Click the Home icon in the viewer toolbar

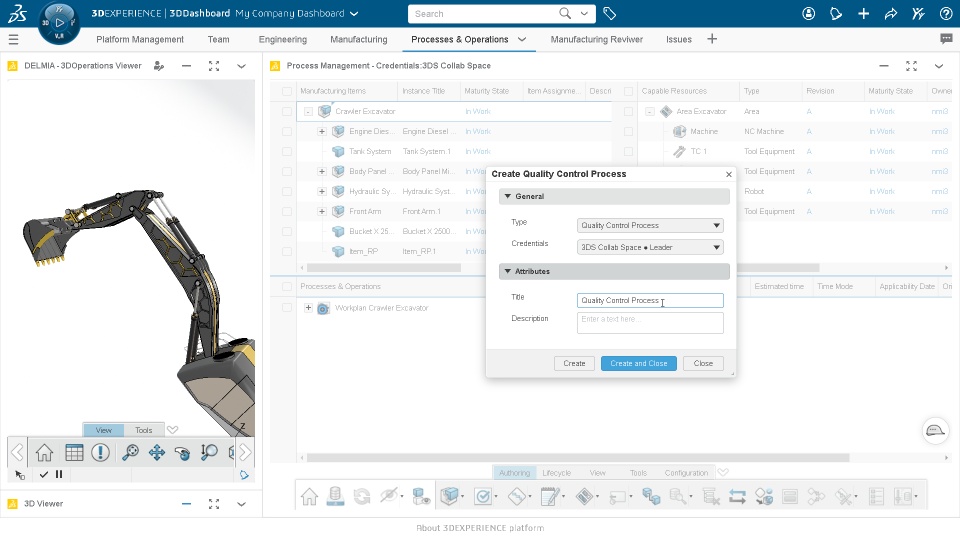tap(44, 452)
